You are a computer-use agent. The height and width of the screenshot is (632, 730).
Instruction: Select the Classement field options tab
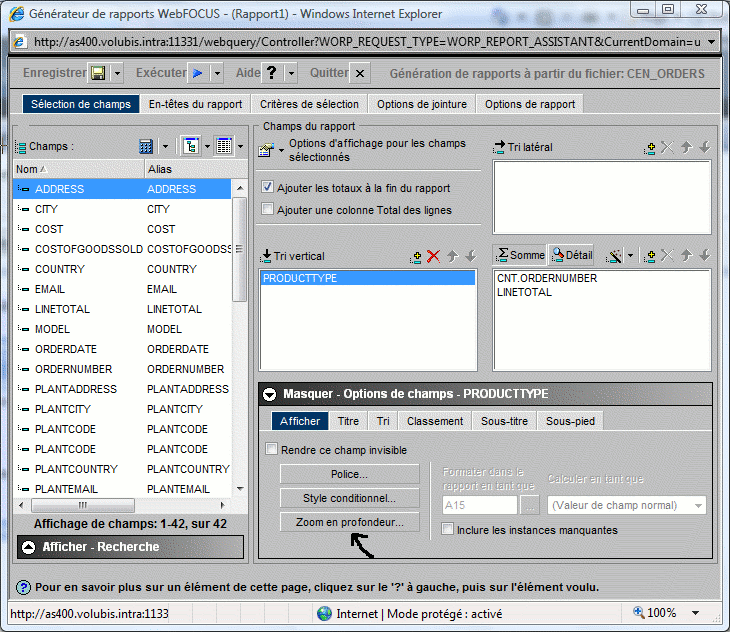pyautogui.click(x=435, y=421)
